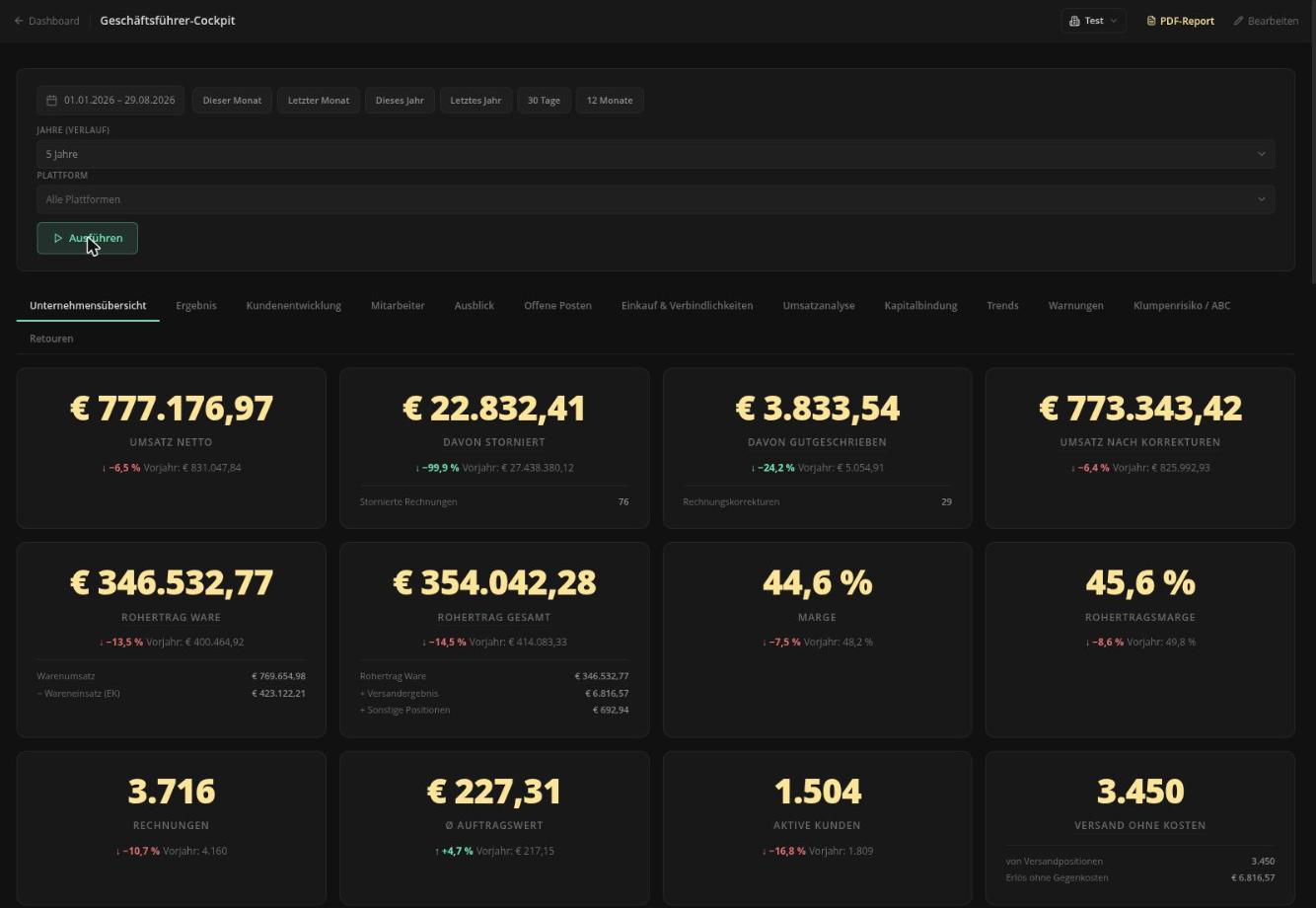The image size is (1316, 908).
Task: Open the date range picker 01.01.2026 – 29.08.2026
Action: (110, 101)
